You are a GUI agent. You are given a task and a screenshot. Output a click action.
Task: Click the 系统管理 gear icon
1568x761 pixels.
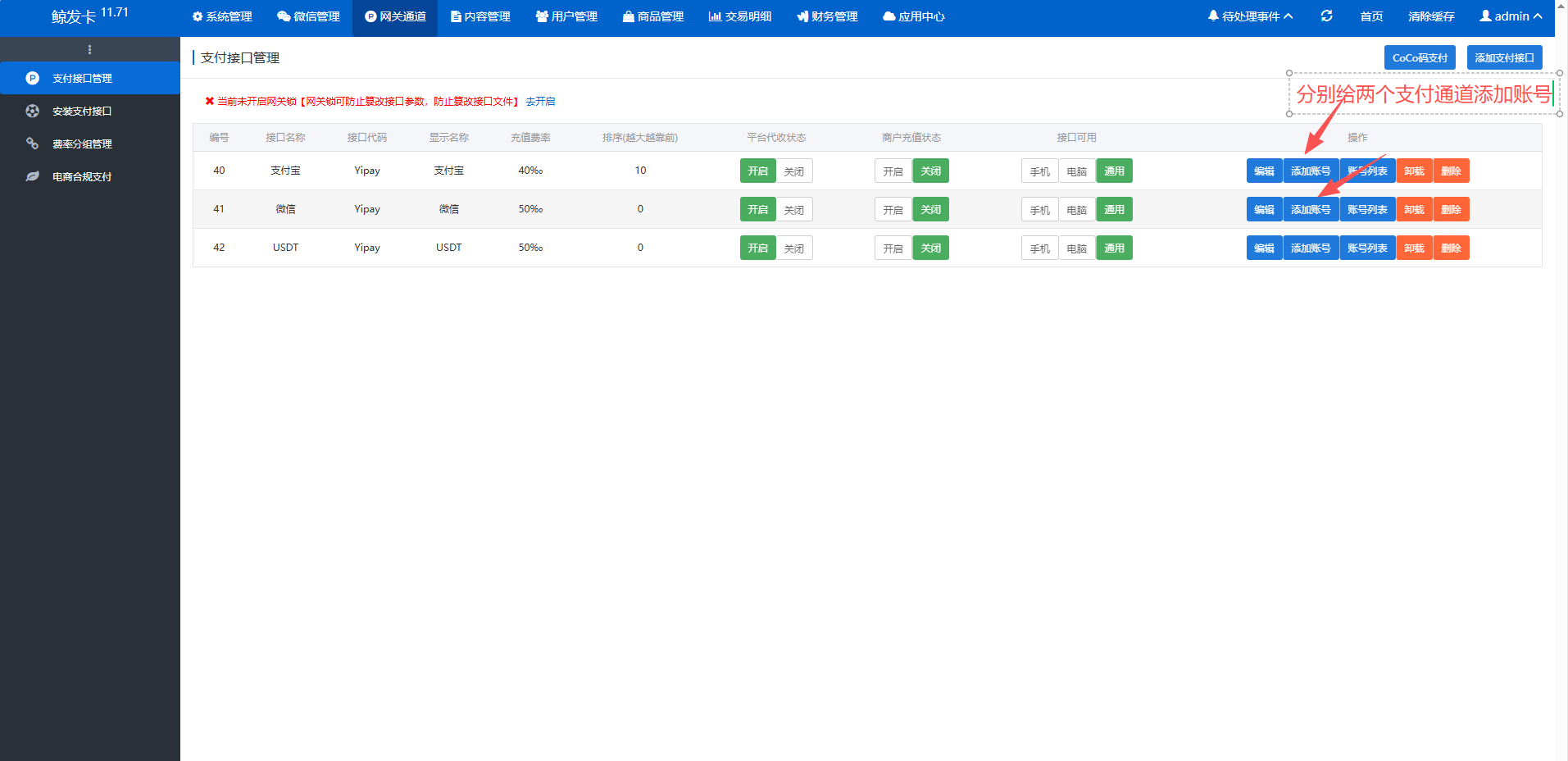(x=197, y=16)
